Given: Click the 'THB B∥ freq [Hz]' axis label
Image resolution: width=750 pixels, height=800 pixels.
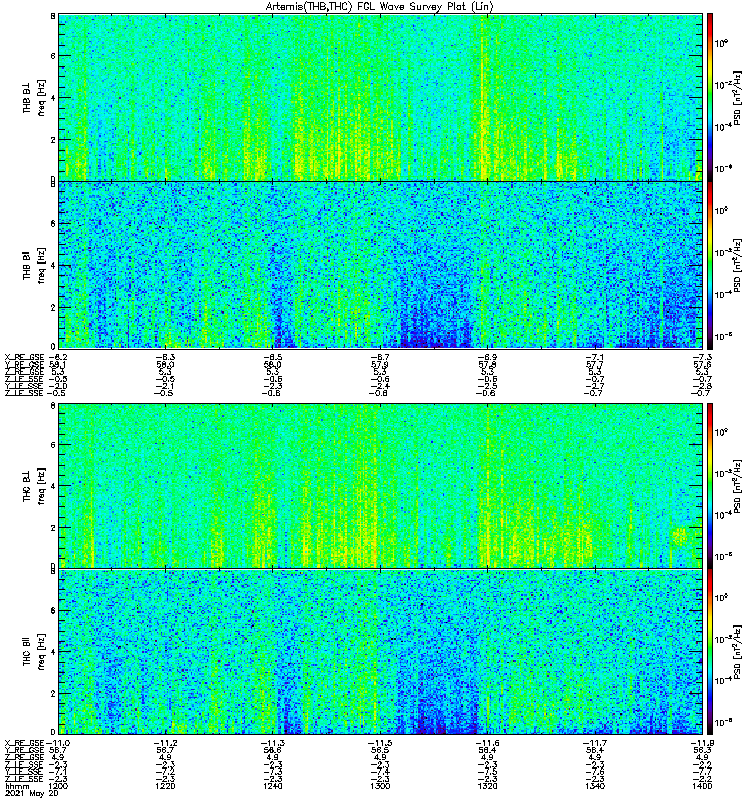Looking at the screenshot, I should point(34,265).
